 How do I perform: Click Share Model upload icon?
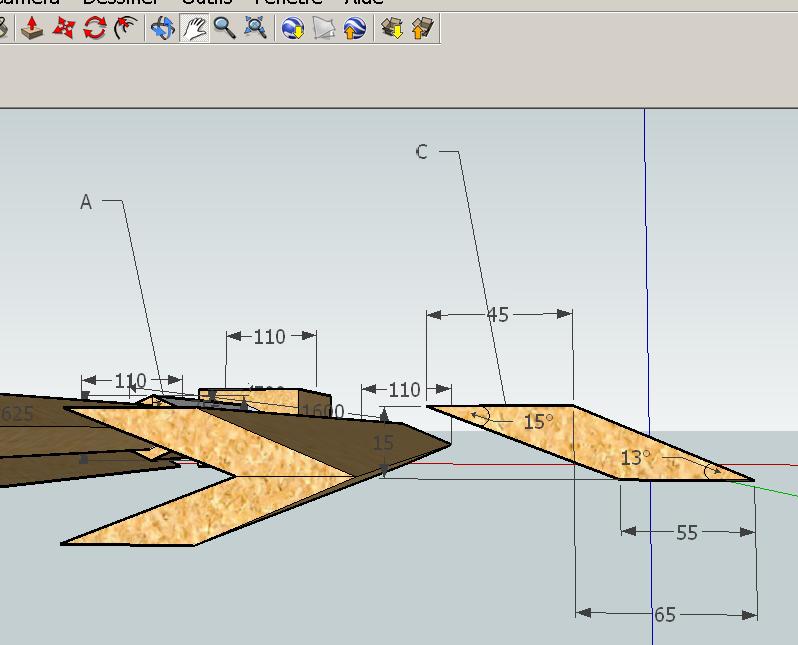pyautogui.click(x=422, y=28)
